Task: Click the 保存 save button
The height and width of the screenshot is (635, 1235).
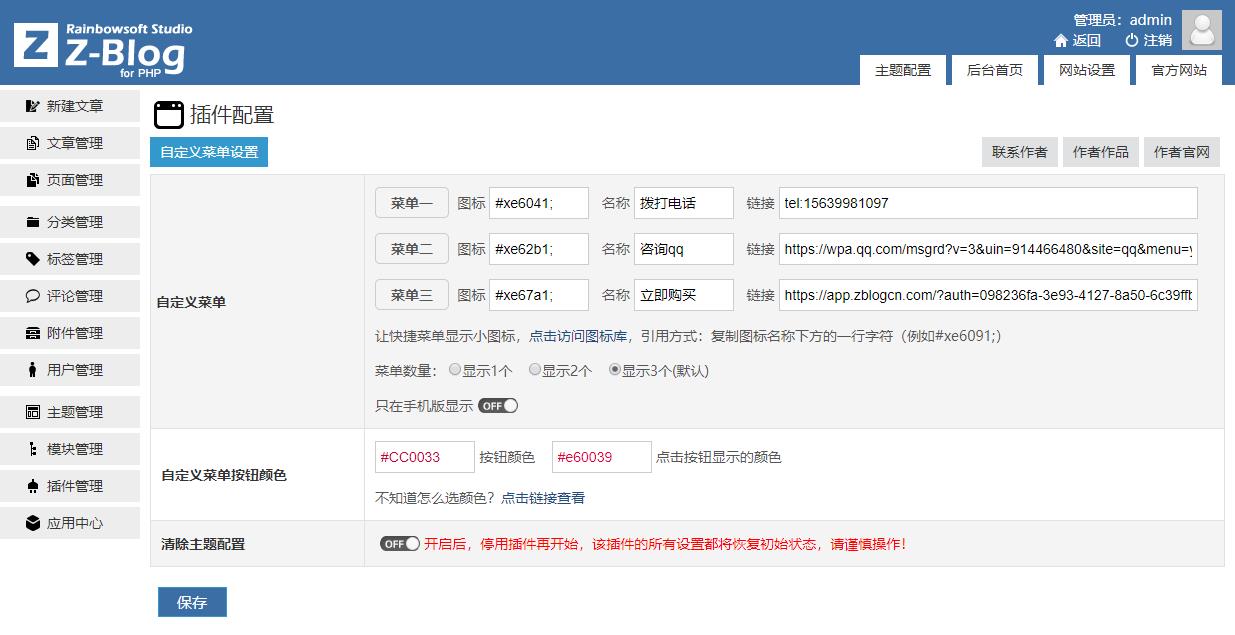Action: coord(191,601)
